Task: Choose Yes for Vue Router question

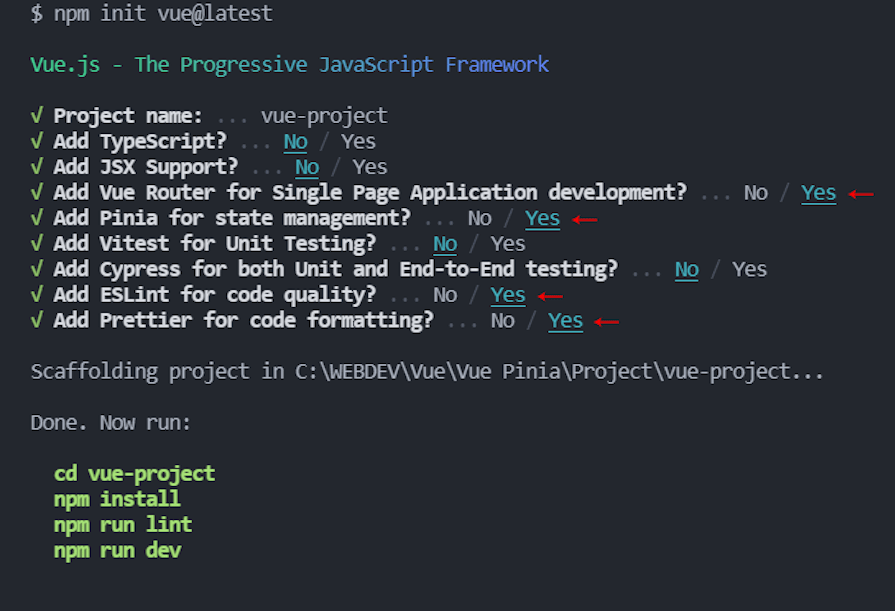Action: [x=819, y=193]
